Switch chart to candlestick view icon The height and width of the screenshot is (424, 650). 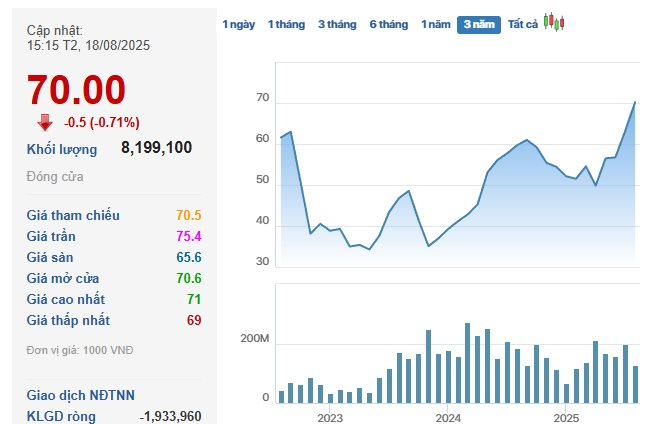pos(554,23)
